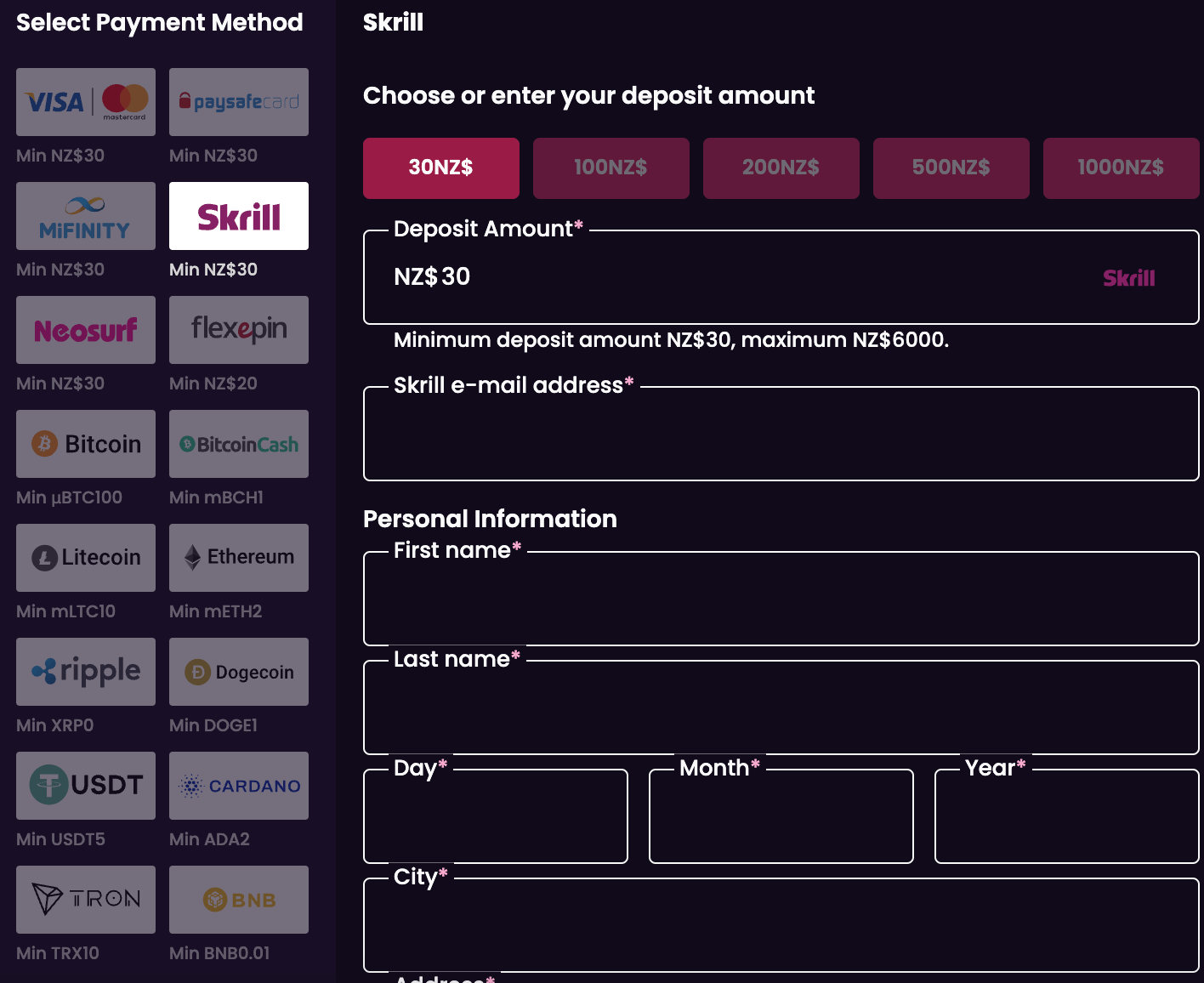
Task: Click the 'Min BNB0.01' label
Action: coord(220,953)
